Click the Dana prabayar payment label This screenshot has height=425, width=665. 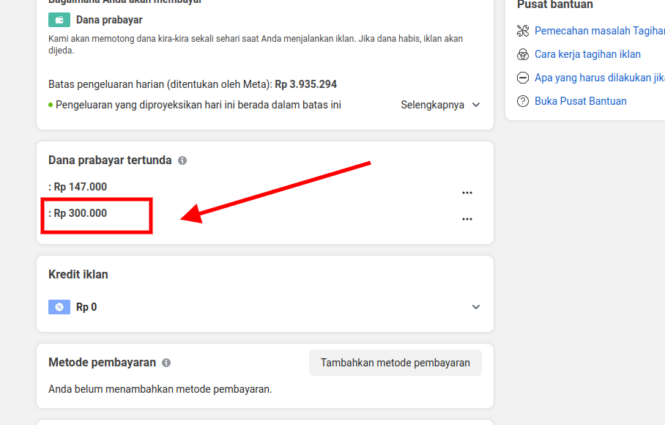pyautogui.click(x=109, y=20)
